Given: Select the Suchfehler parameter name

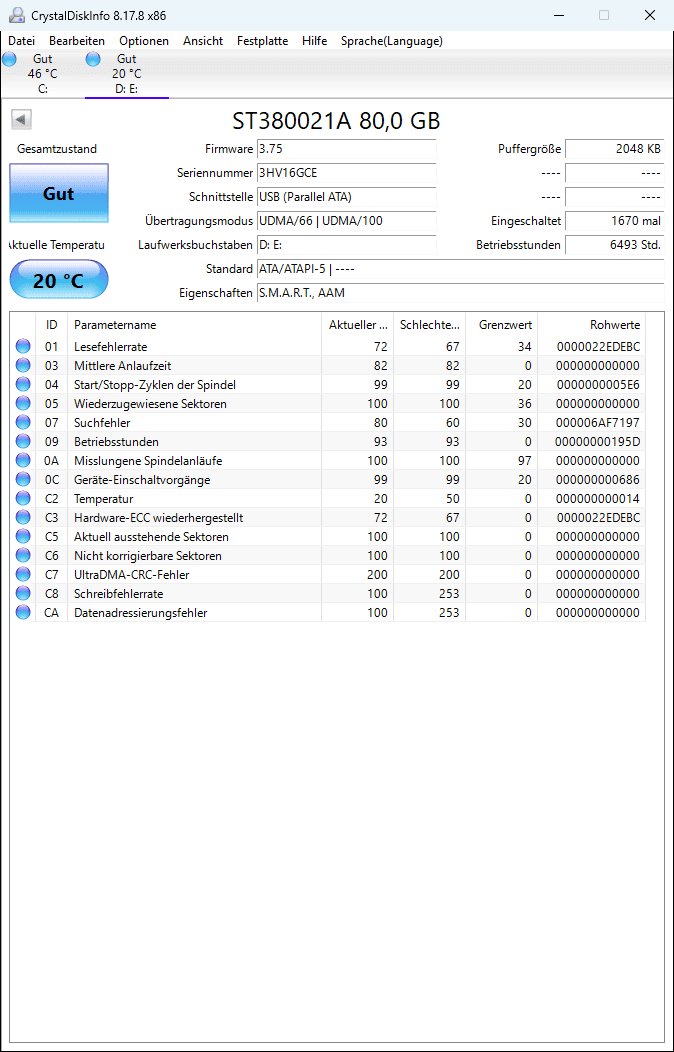Looking at the screenshot, I should 102,423.
